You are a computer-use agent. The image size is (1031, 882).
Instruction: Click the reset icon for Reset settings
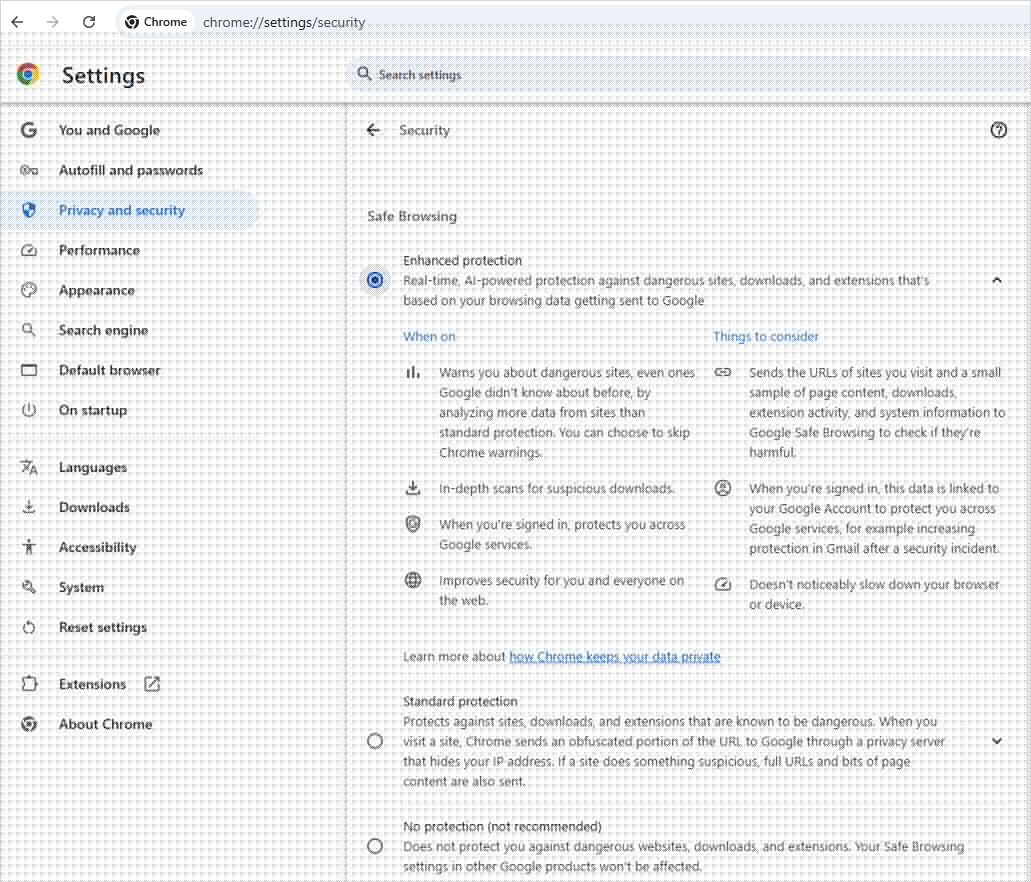tap(29, 627)
